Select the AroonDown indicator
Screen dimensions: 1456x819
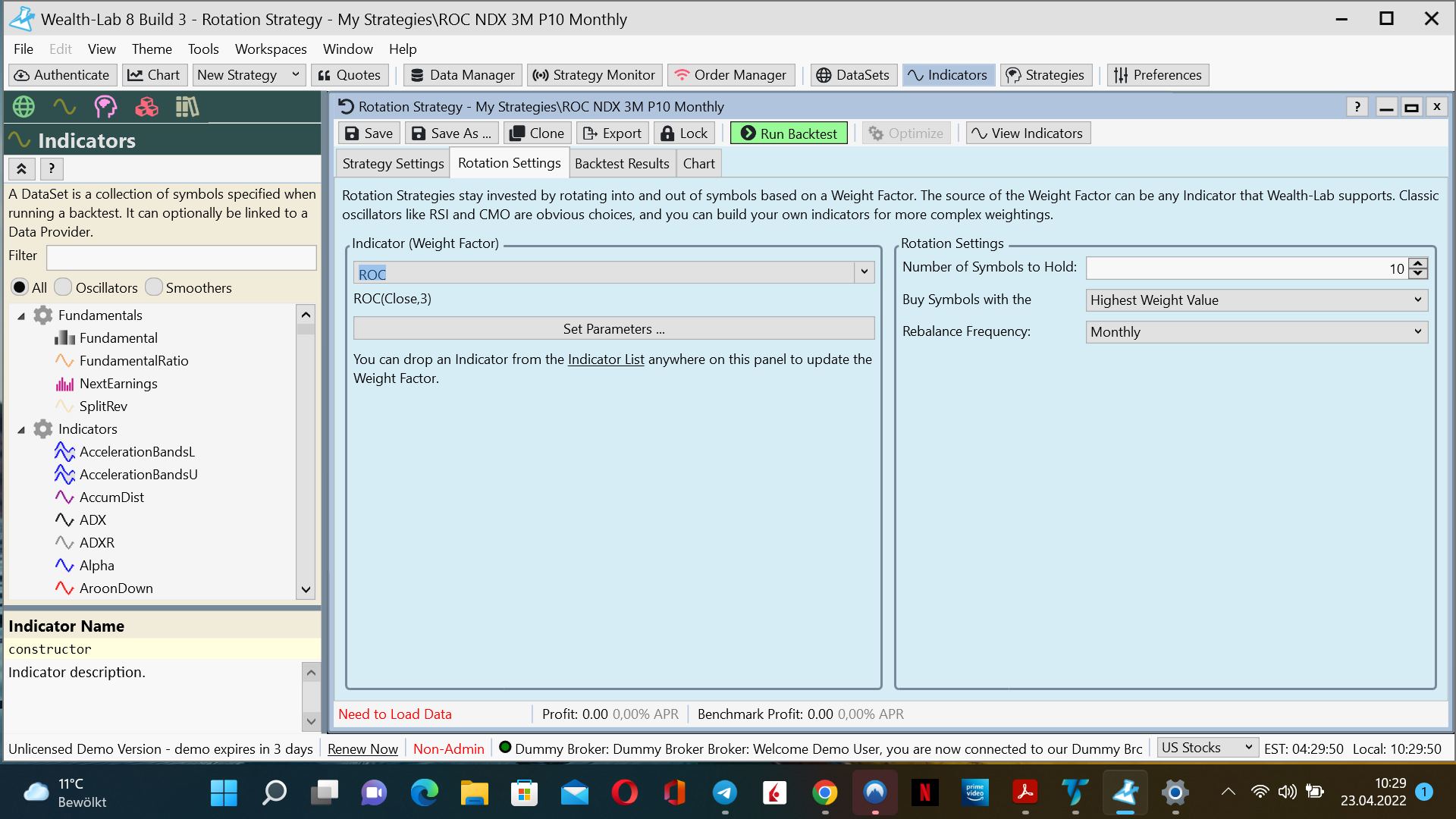click(x=116, y=588)
